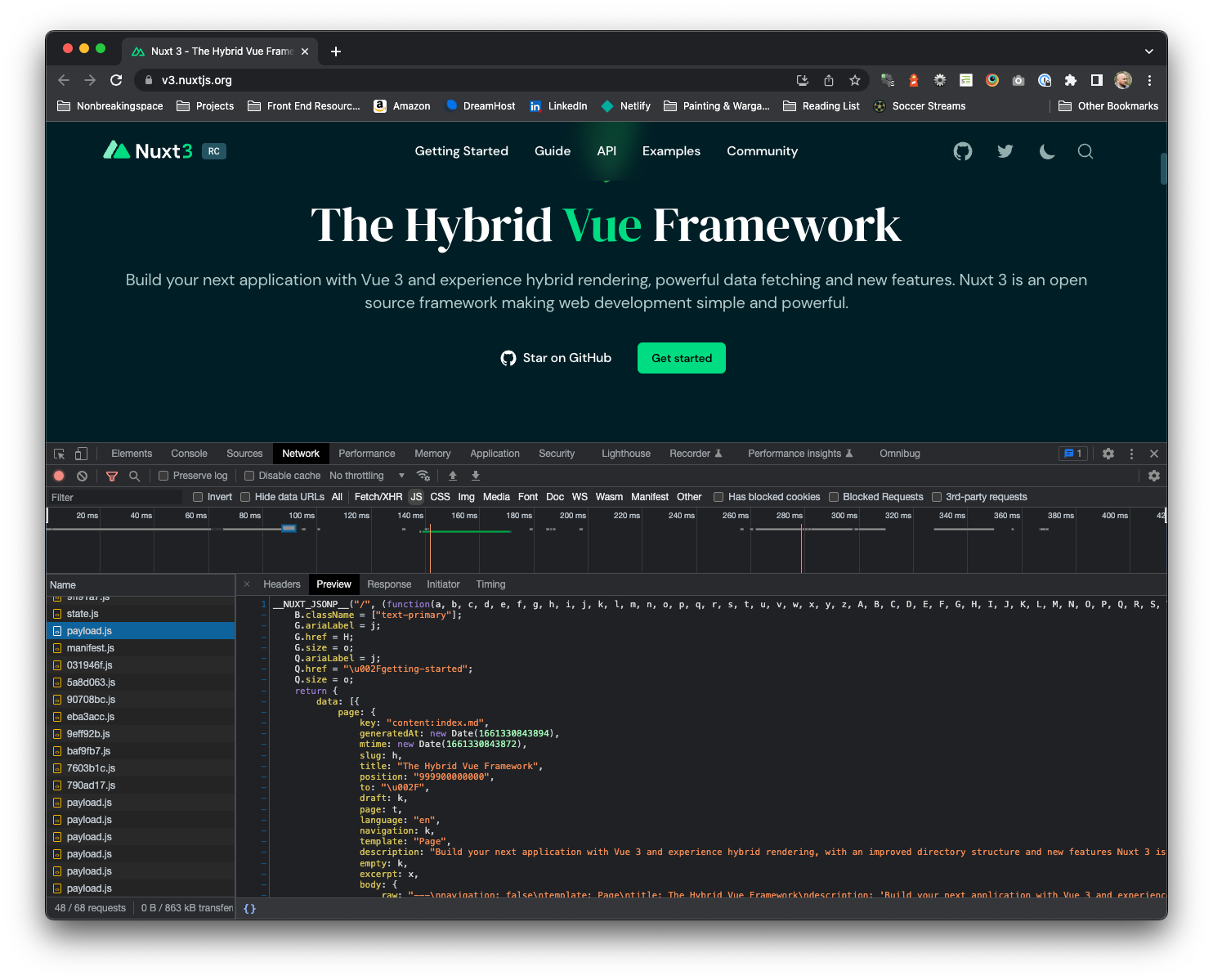The width and height of the screenshot is (1213, 980).
Task: Open the Star on GitHub link
Action: pyautogui.click(x=555, y=358)
